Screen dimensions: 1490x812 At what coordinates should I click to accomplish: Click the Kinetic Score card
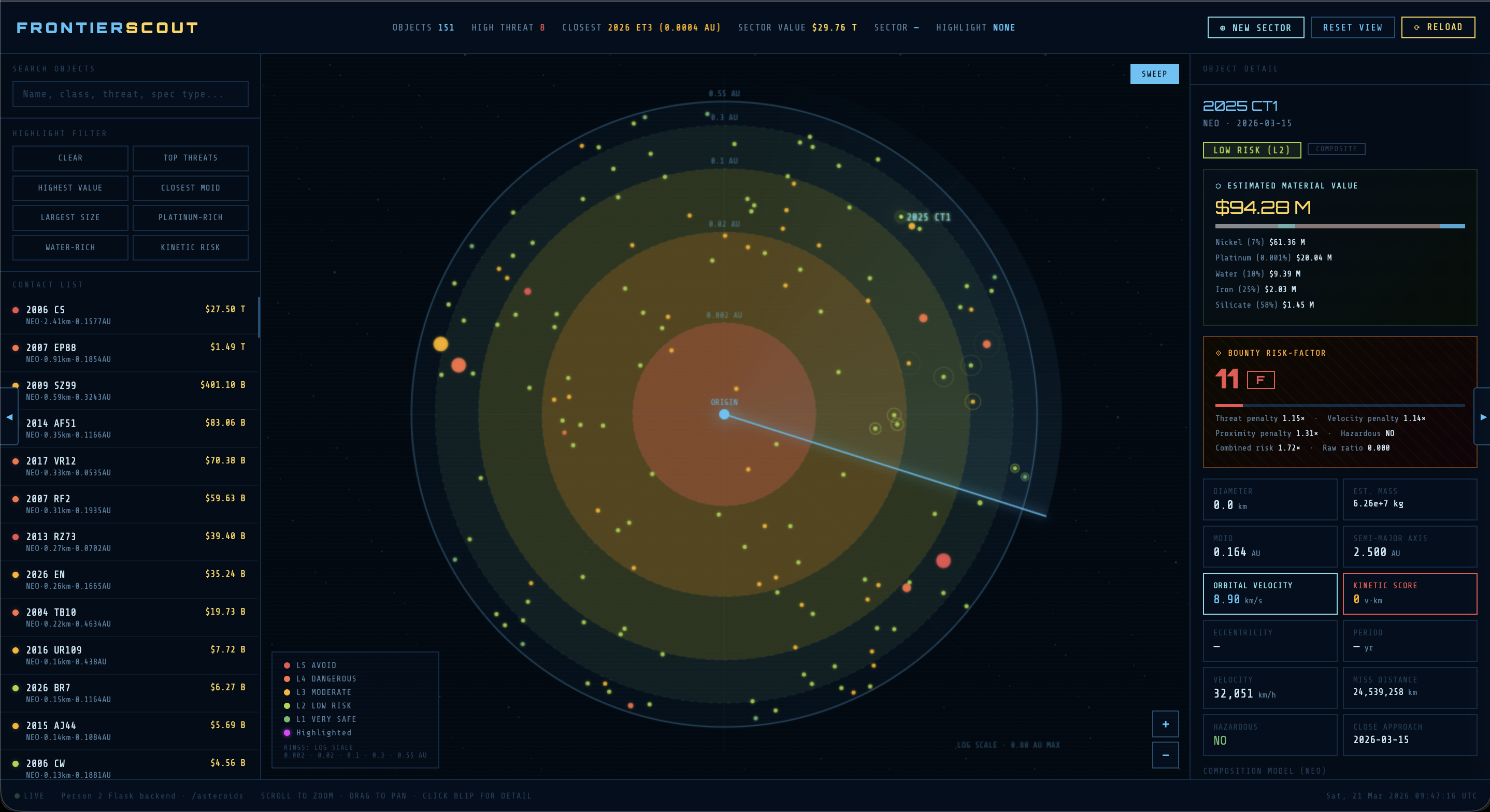1409,593
